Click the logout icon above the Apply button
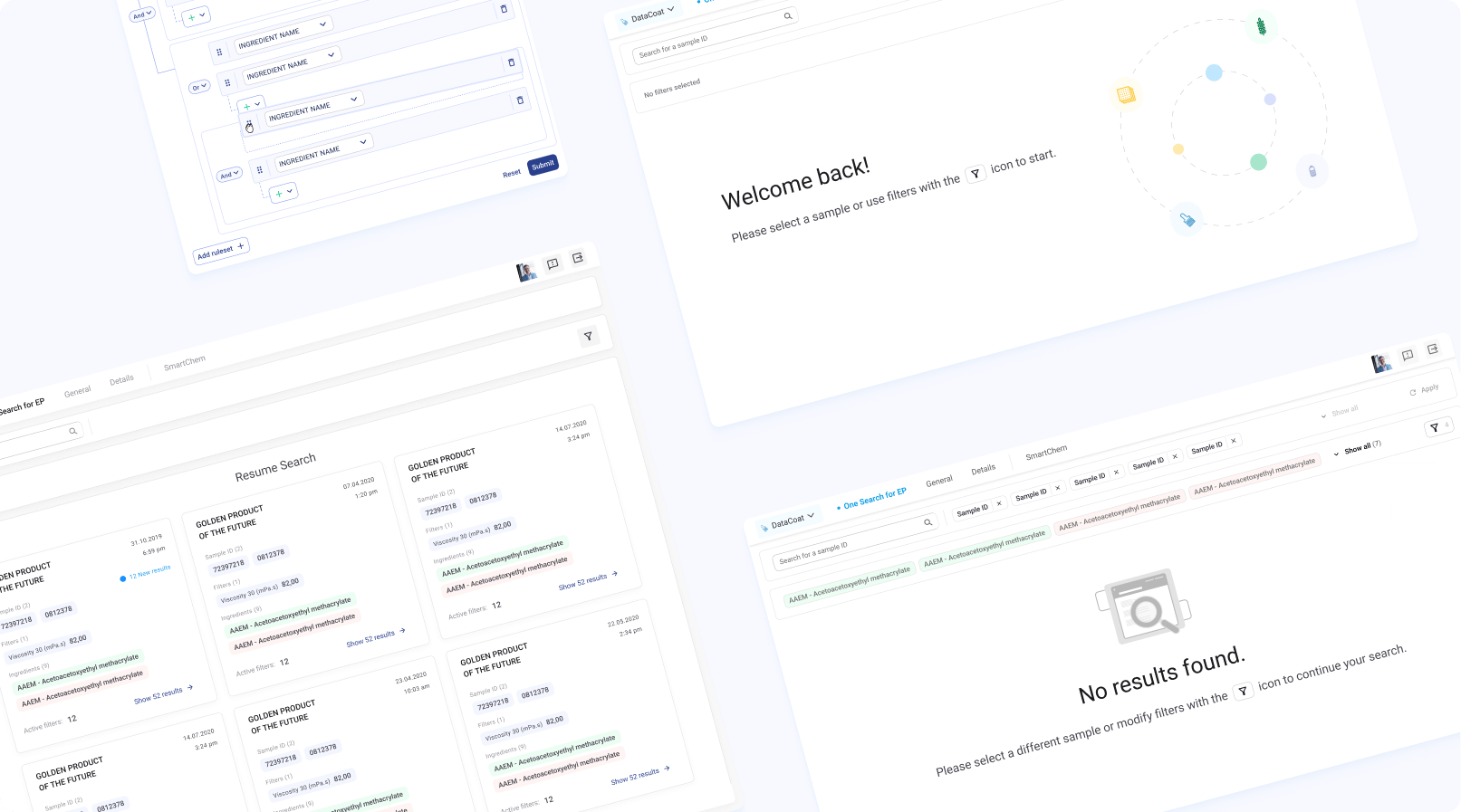This screenshot has height=812, width=1461. tap(1432, 349)
